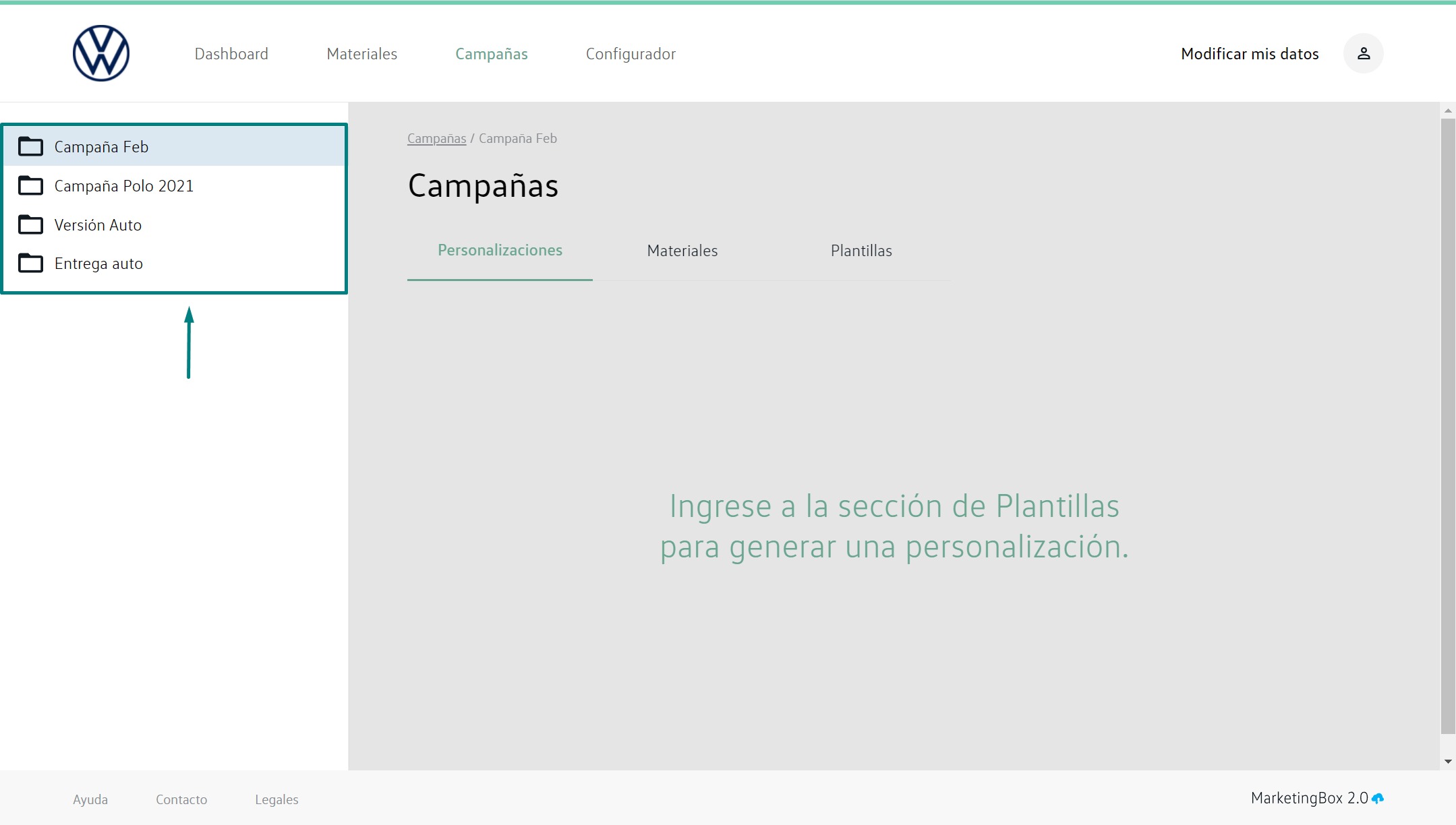This screenshot has height=825, width=1456.
Task: Open the Configurador navigation item
Action: (x=631, y=54)
